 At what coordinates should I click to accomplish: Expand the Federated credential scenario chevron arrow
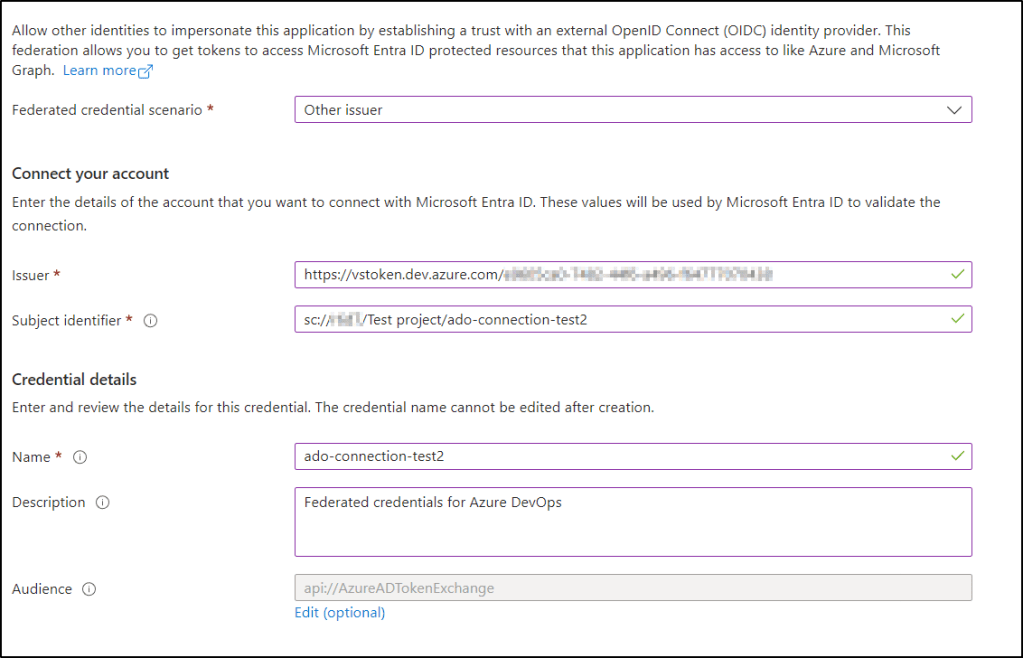pyautogui.click(x=953, y=110)
